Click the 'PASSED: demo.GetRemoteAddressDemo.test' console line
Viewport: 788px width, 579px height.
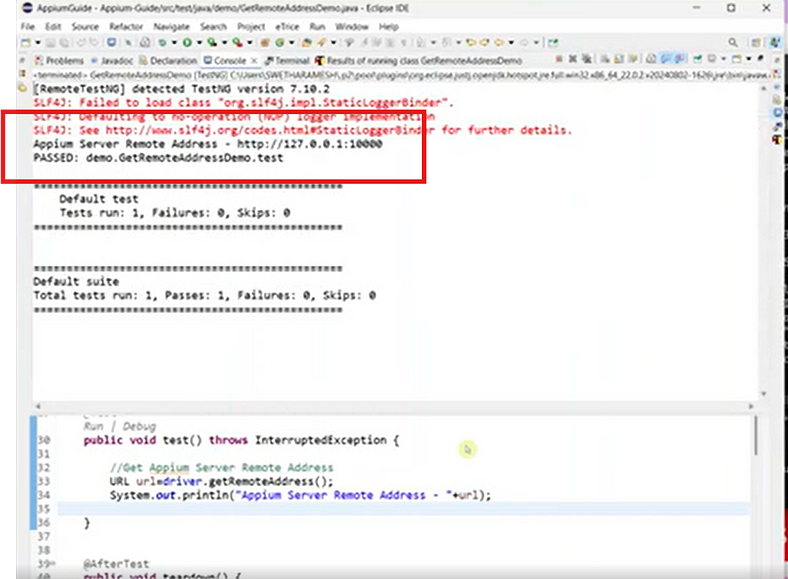[x=158, y=158]
